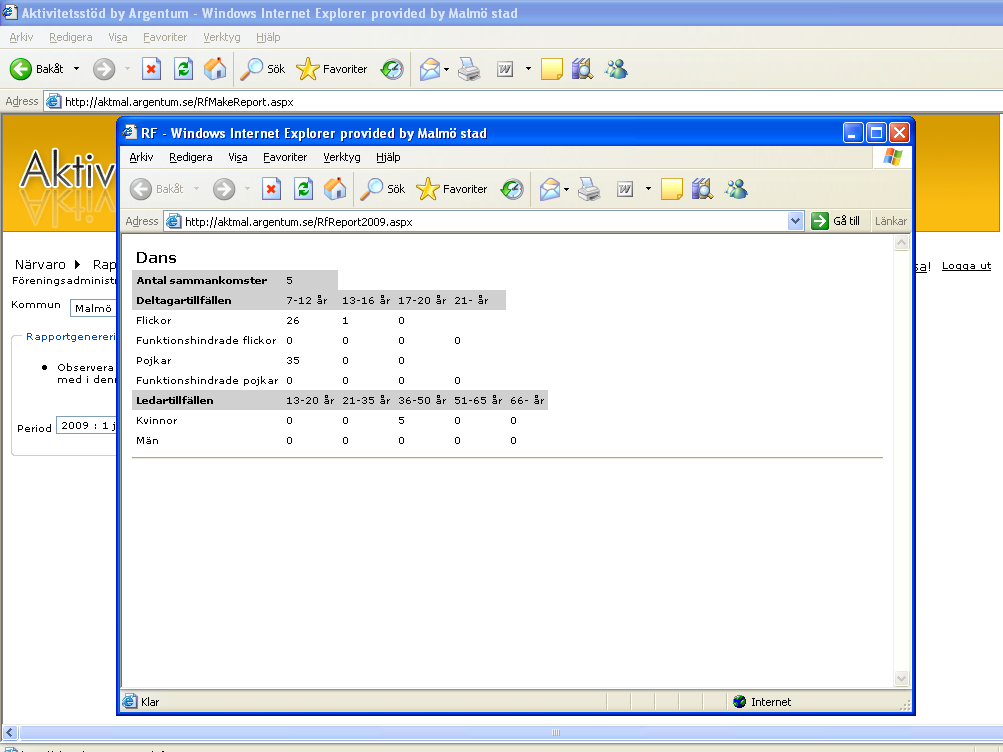The height and width of the screenshot is (752, 1003).
Task: Open the Period 2009 dropdown
Action: click(86, 425)
